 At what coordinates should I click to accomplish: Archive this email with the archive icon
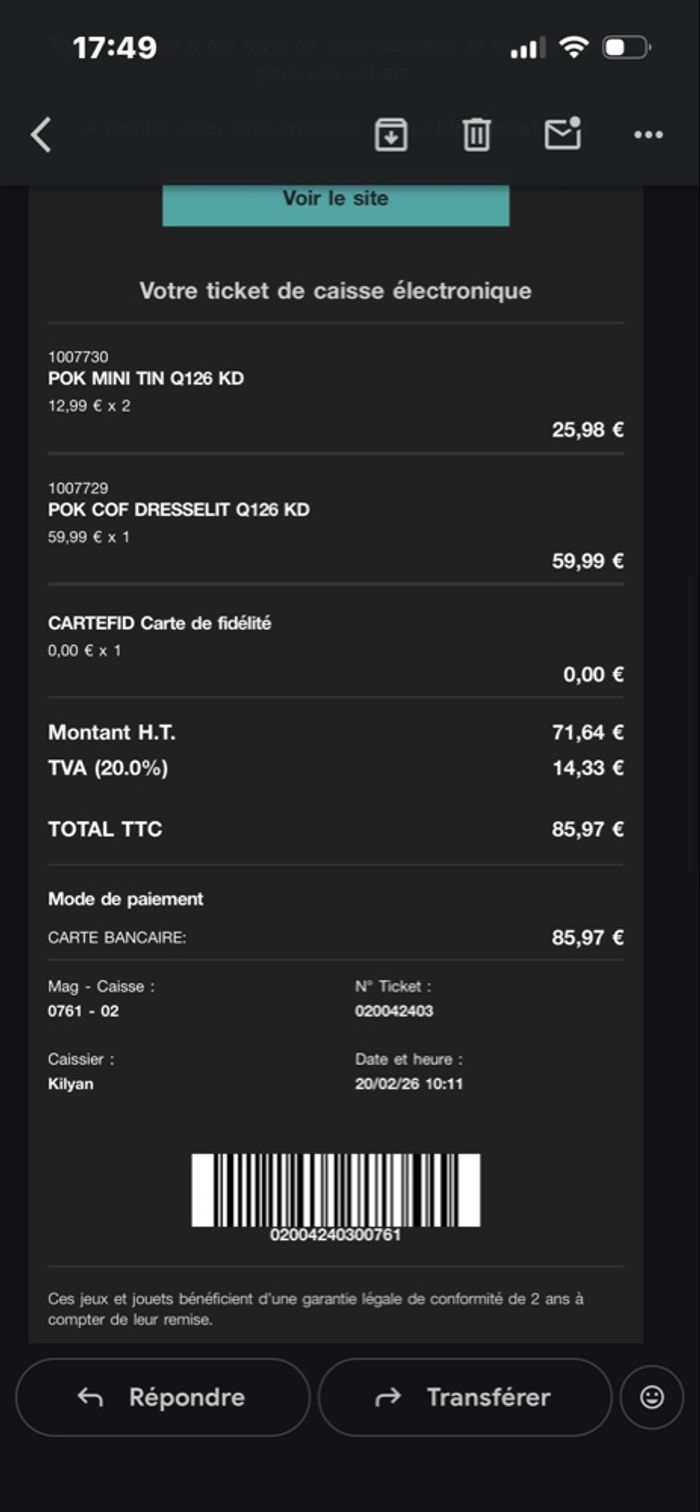pyautogui.click(x=391, y=134)
